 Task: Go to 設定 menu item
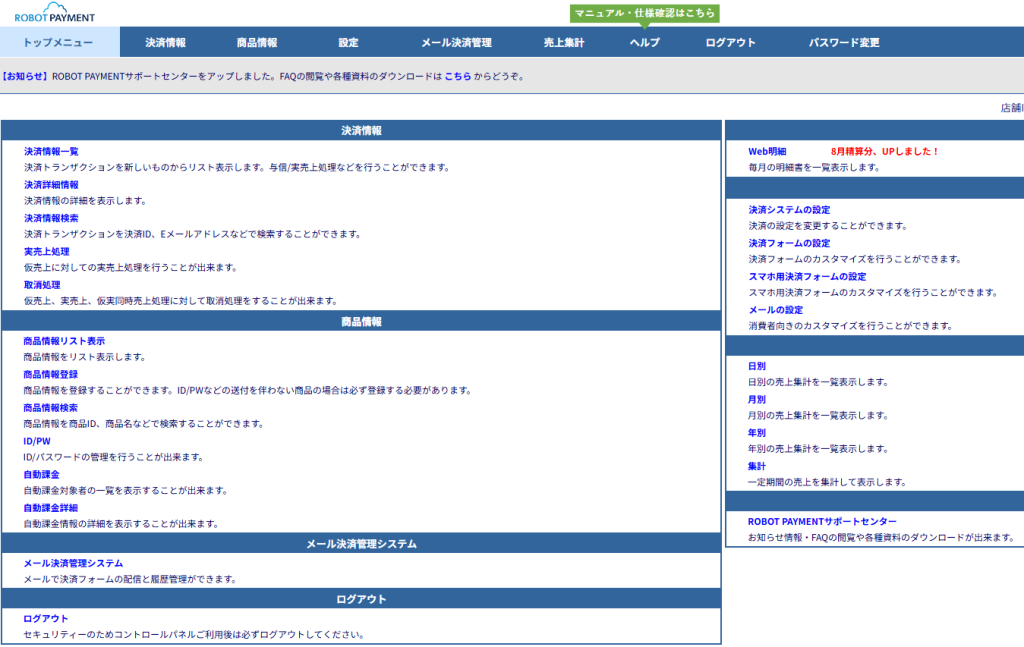(x=348, y=43)
